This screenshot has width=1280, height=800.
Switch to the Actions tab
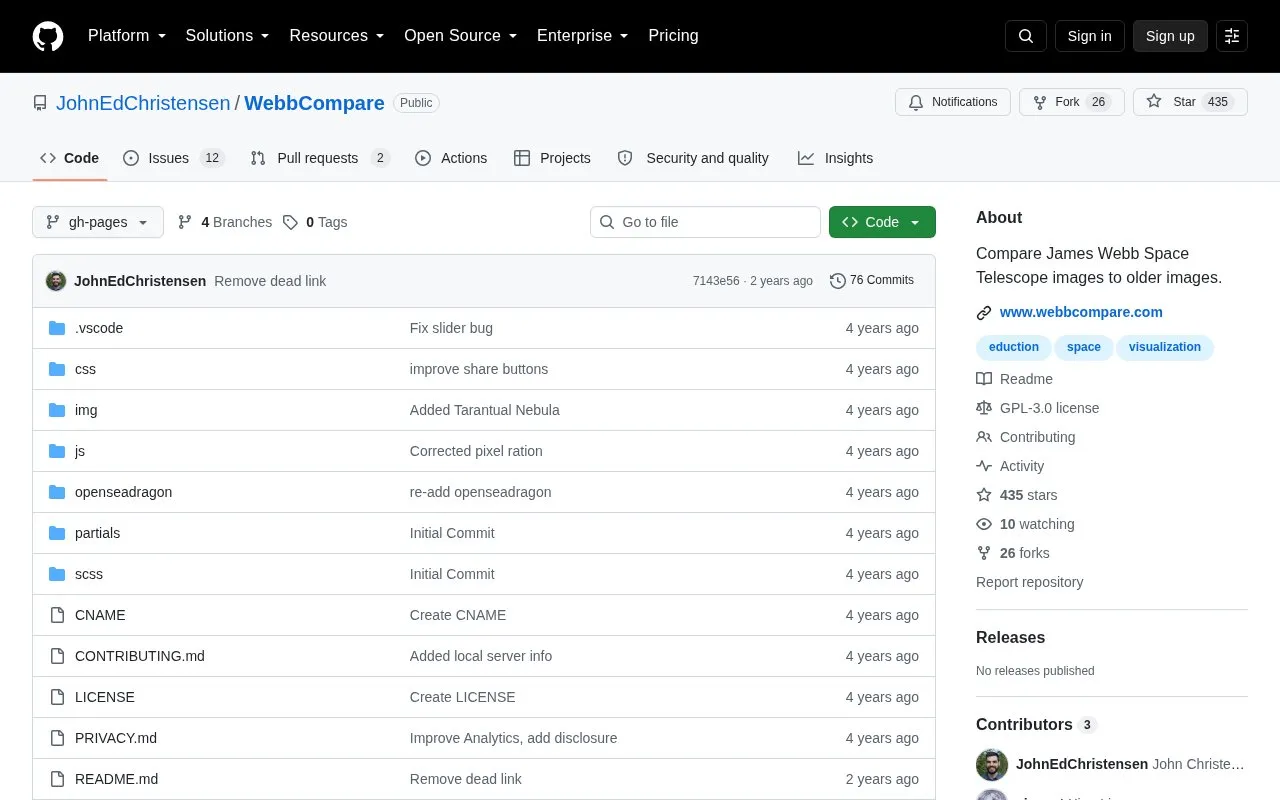(451, 158)
